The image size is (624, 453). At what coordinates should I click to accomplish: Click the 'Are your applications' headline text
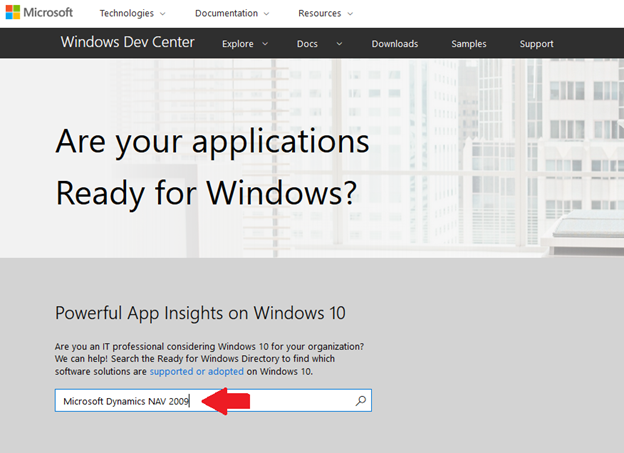213,143
